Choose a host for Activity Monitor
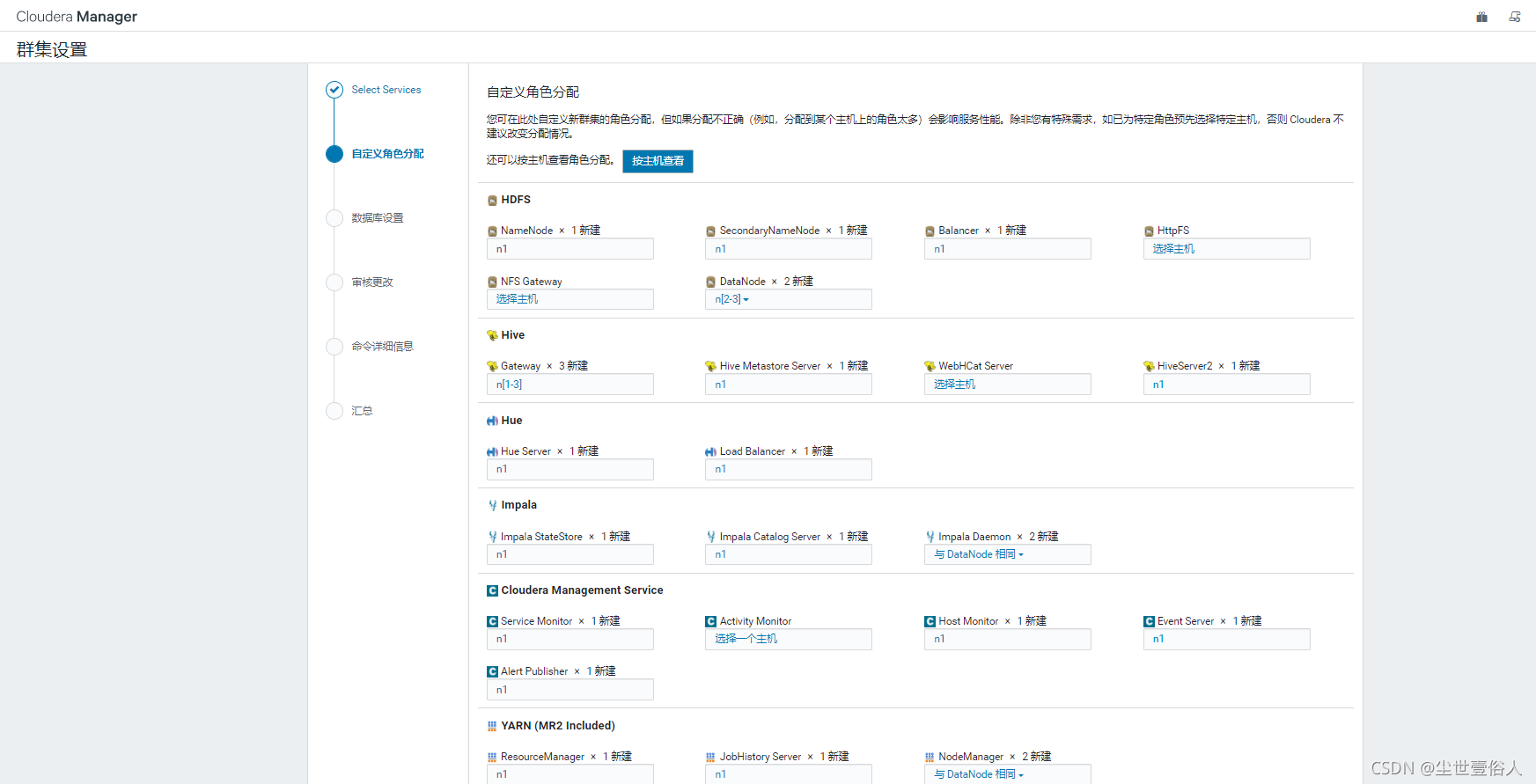1536x784 pixels. 789,639
